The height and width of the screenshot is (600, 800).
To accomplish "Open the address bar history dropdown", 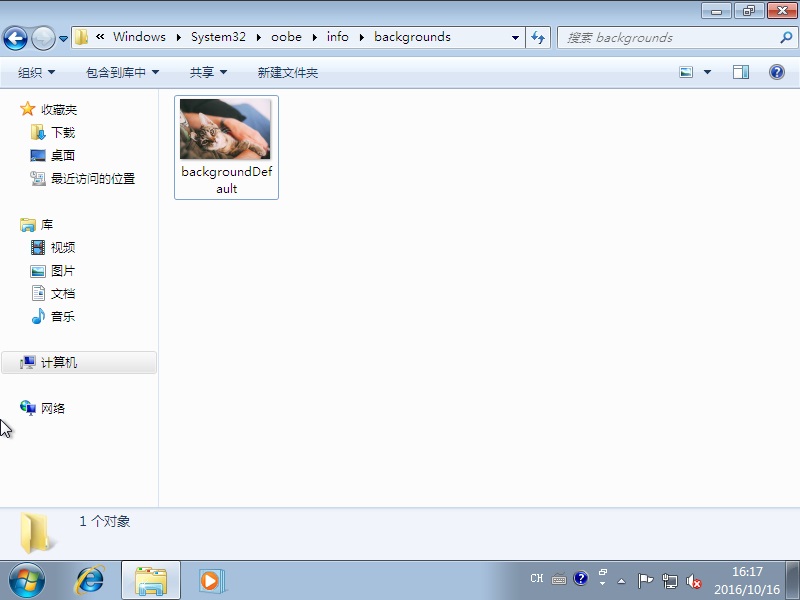I will click(515, 37).
